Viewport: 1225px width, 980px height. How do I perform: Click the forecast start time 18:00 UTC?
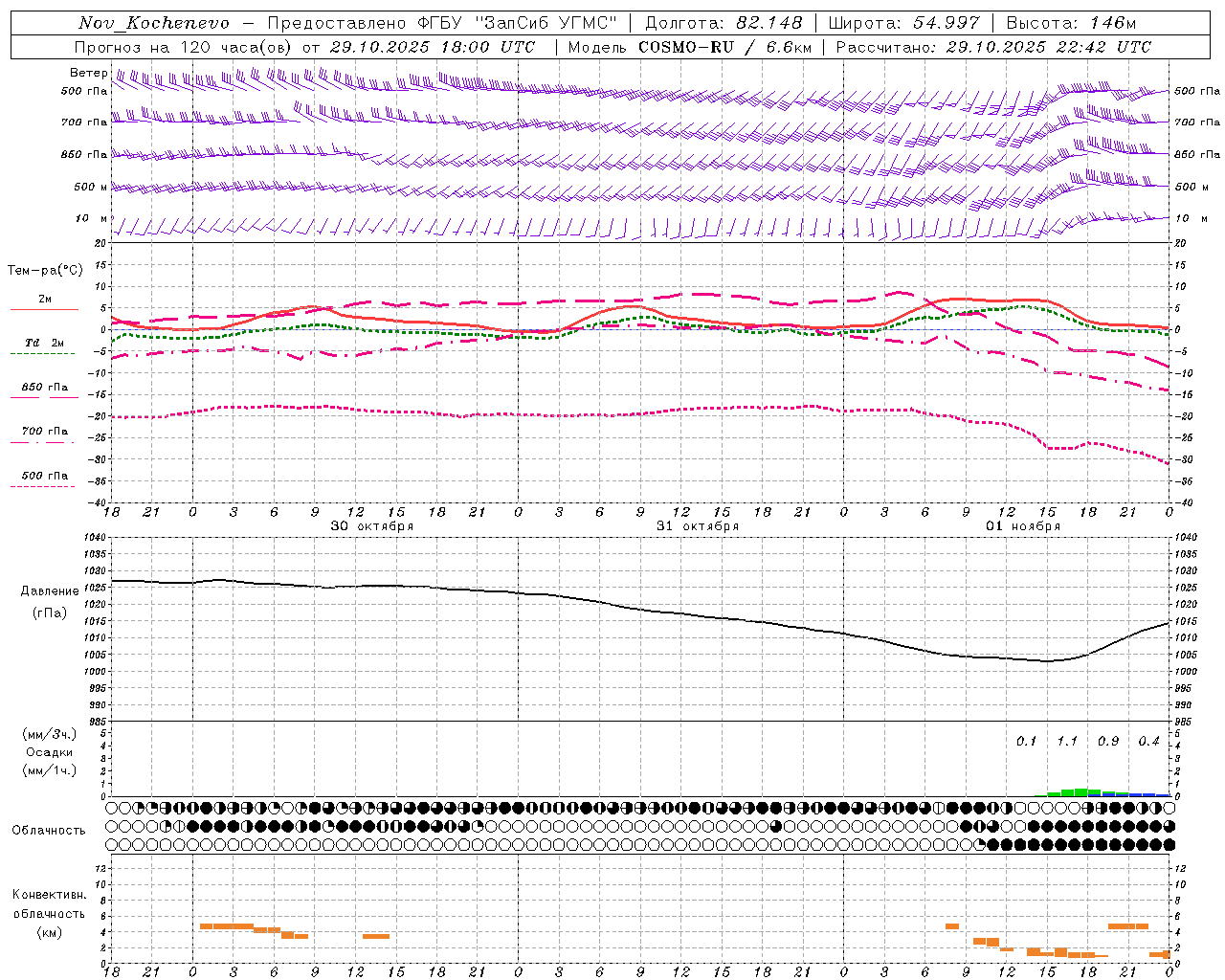[x=487, y=47]
